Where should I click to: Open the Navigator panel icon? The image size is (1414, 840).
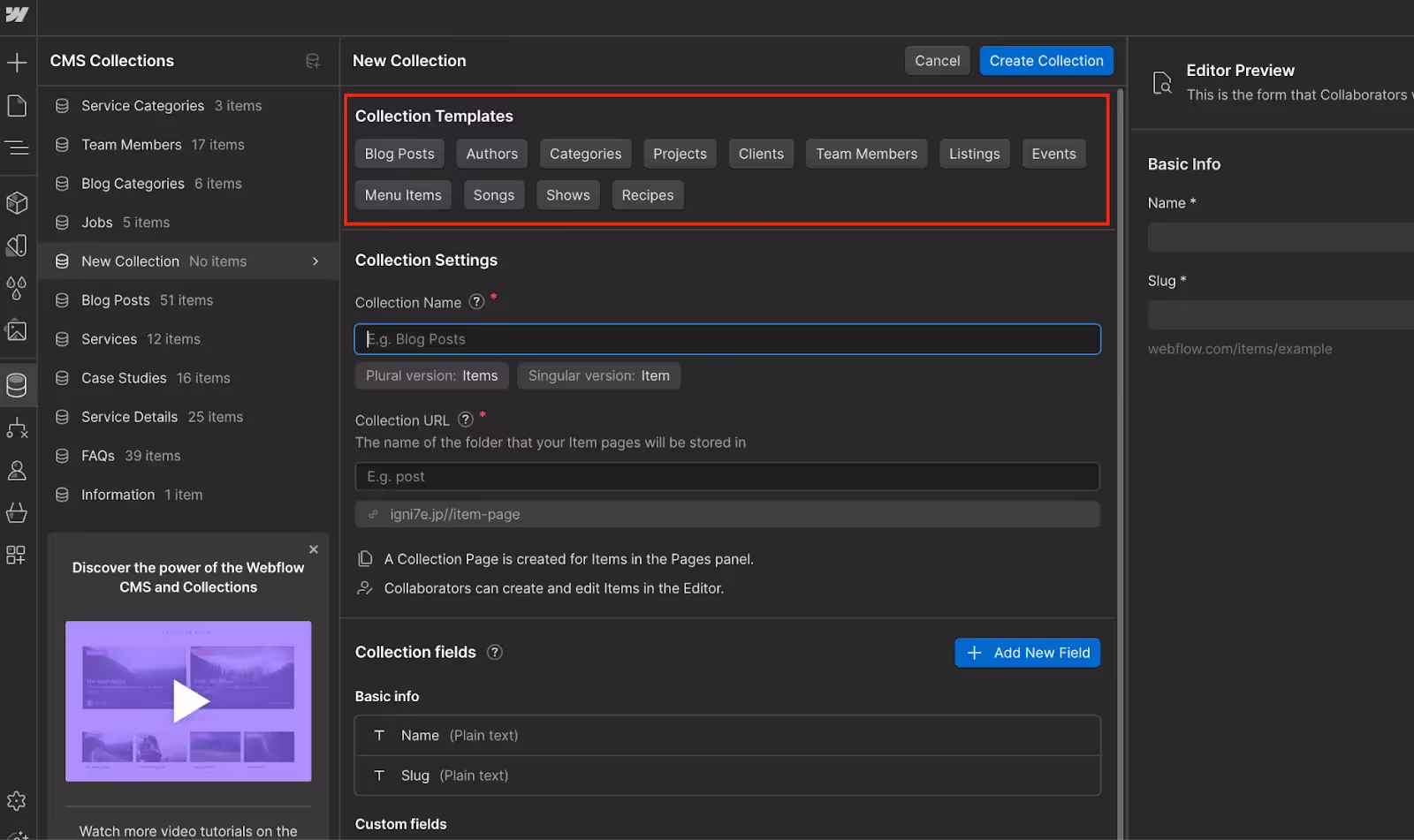click(17, 148)
